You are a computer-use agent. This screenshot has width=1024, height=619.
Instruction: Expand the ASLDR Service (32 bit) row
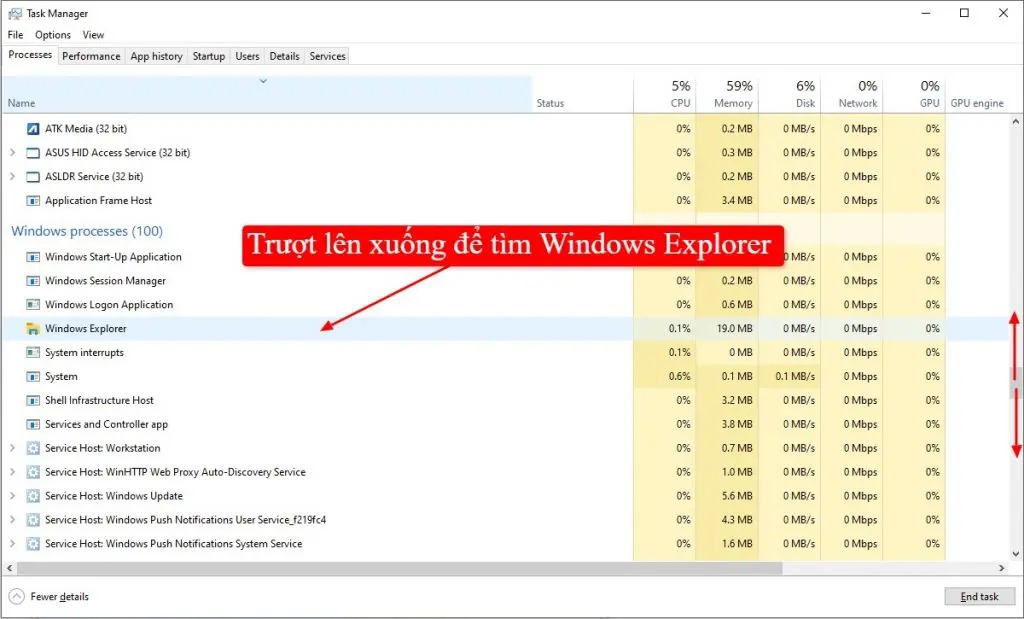(x=12, y=177)
